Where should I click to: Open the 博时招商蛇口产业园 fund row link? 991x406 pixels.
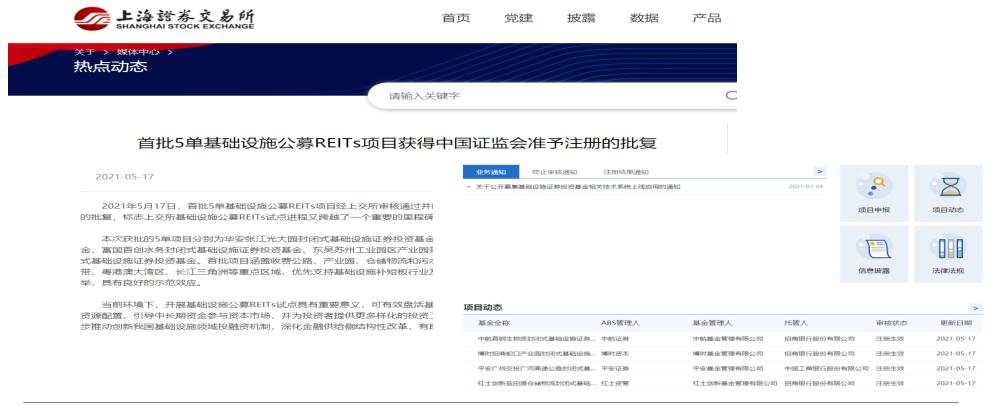[537, 353]
